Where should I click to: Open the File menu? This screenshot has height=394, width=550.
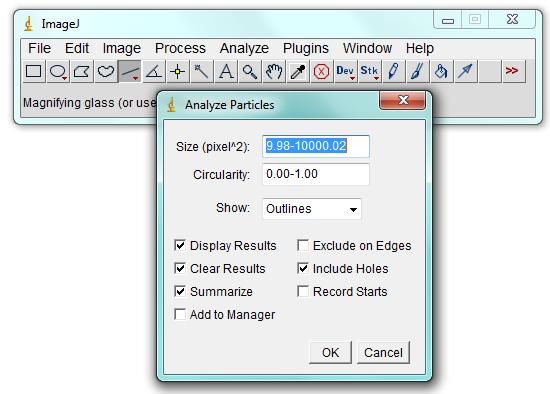[39, 48]
